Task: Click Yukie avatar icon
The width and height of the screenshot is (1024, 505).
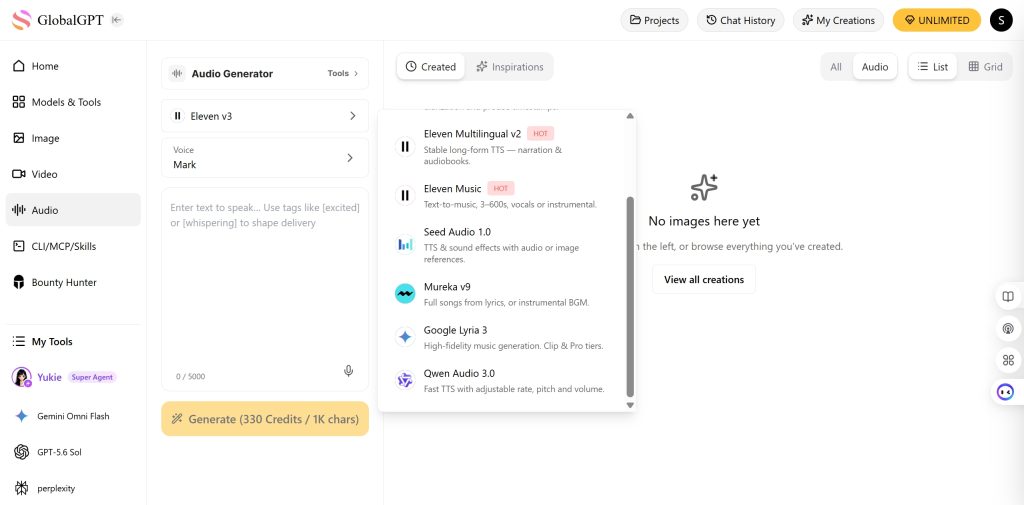Action: point(22,377)
